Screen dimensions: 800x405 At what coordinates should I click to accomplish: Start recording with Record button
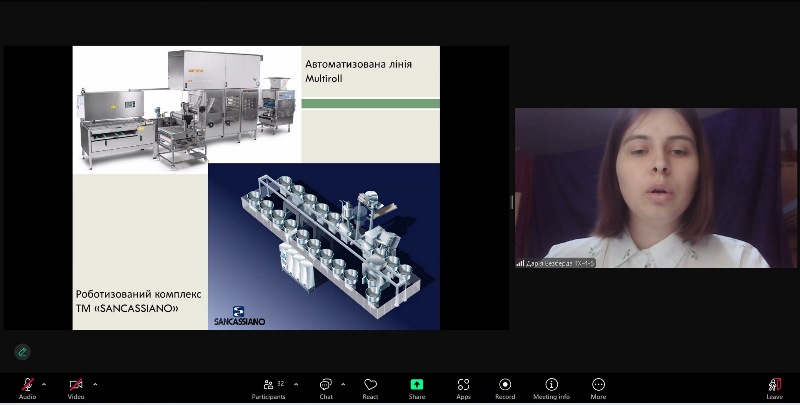click(505, 389)
